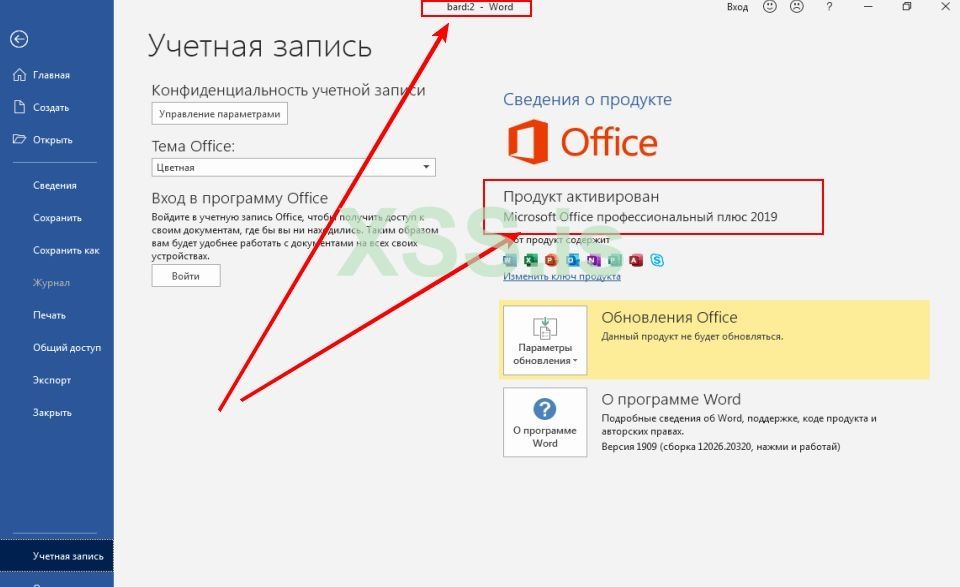Open the Открыть section
Image resolution: width=960 pixels, height=587 pixels.
coord(53,140)
